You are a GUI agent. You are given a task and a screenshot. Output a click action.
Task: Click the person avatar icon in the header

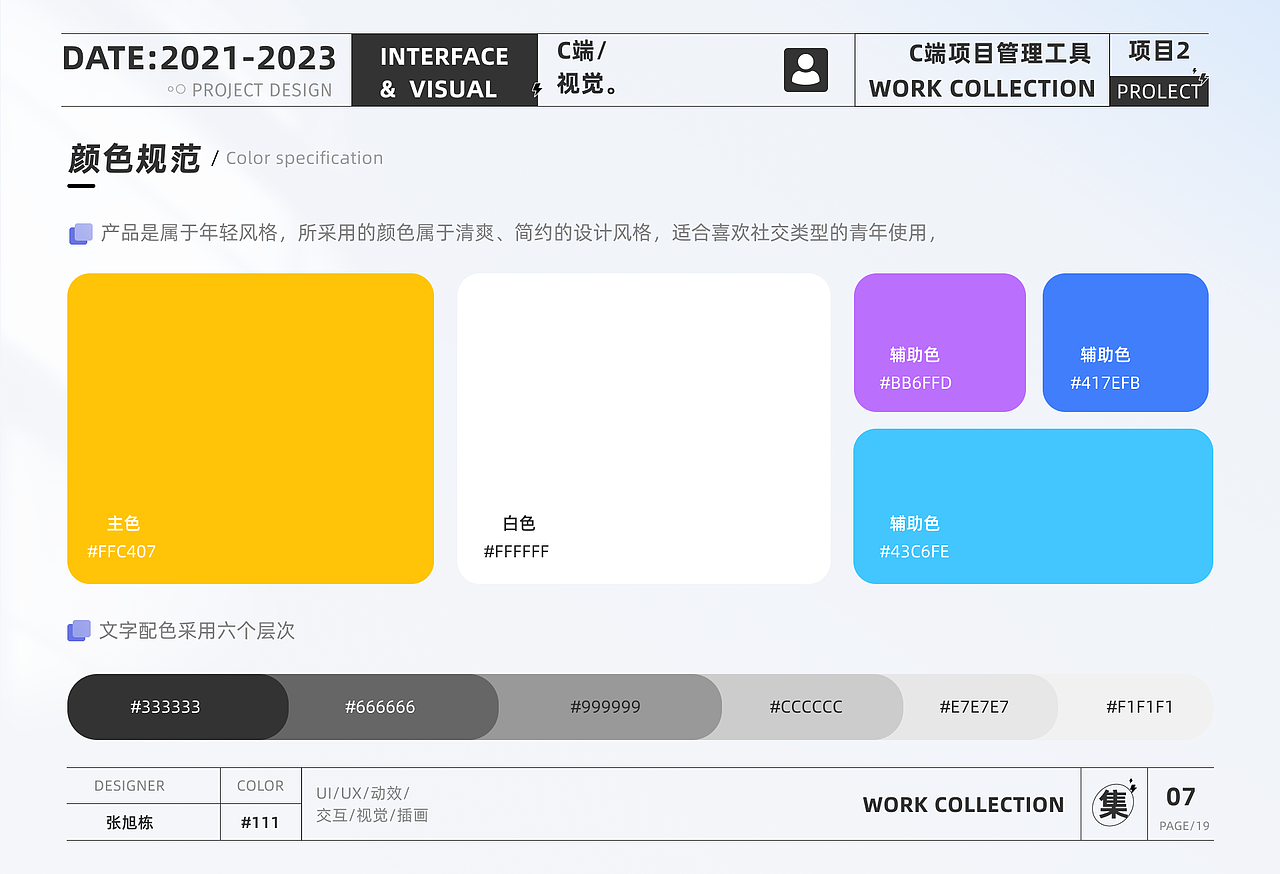(x=805, y=69)
